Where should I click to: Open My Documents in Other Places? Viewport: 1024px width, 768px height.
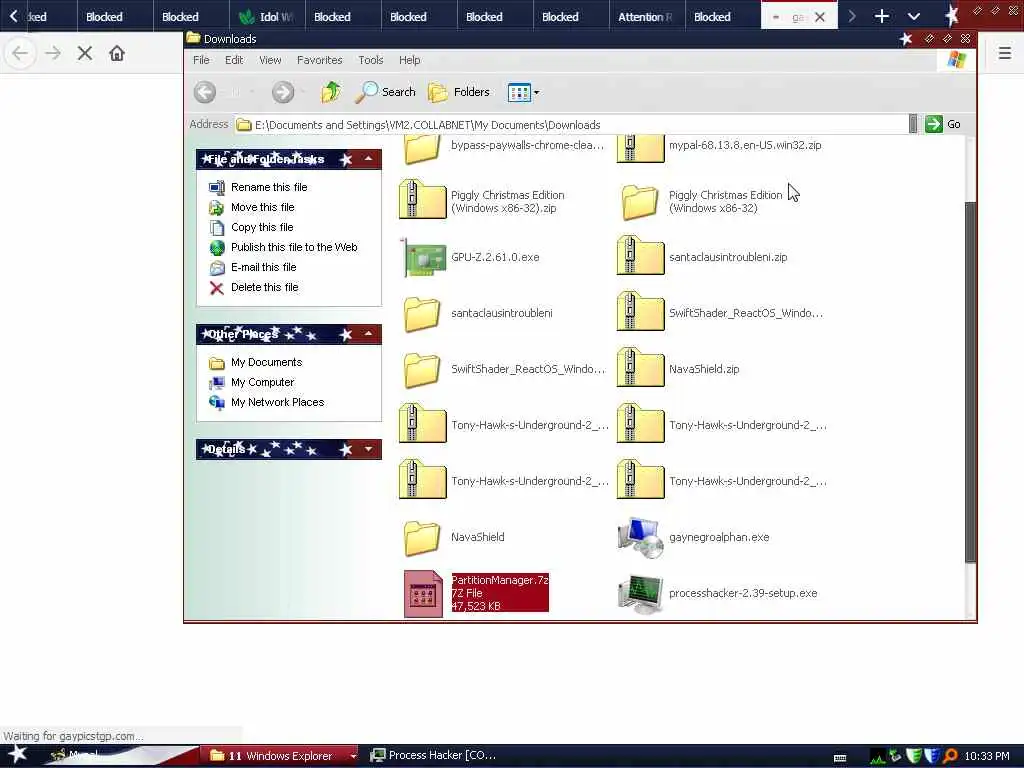(255, 362)
